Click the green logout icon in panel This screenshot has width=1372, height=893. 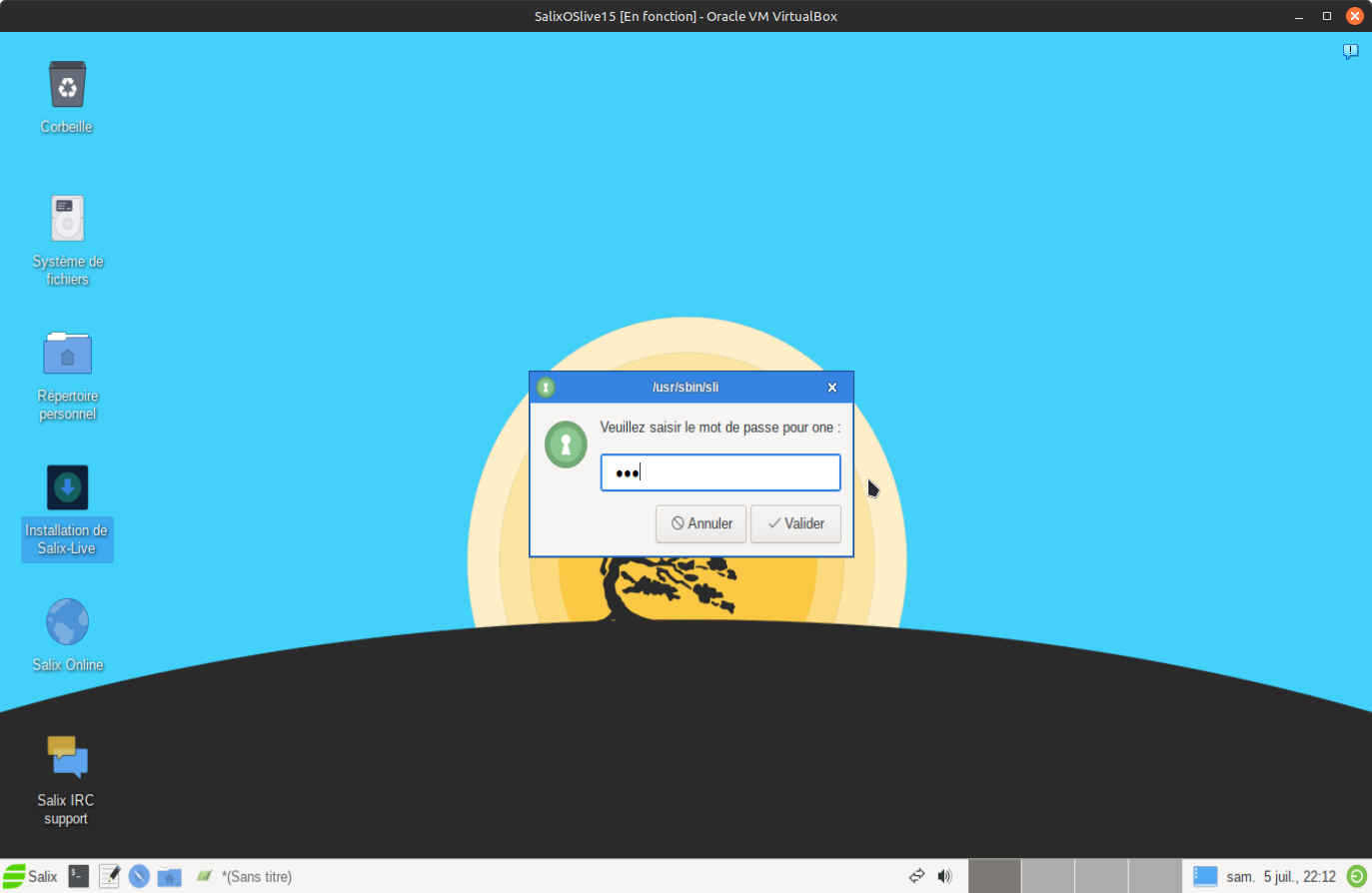(1356, 876)
